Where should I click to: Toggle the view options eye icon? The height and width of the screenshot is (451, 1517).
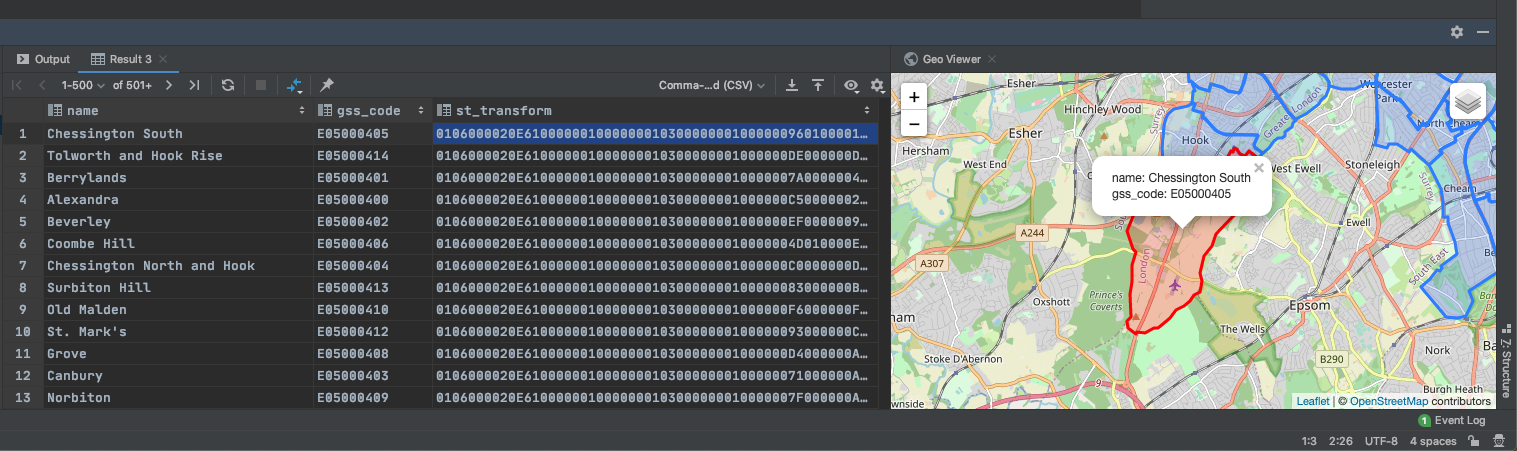pyautogui.click(x=851, y=86)
